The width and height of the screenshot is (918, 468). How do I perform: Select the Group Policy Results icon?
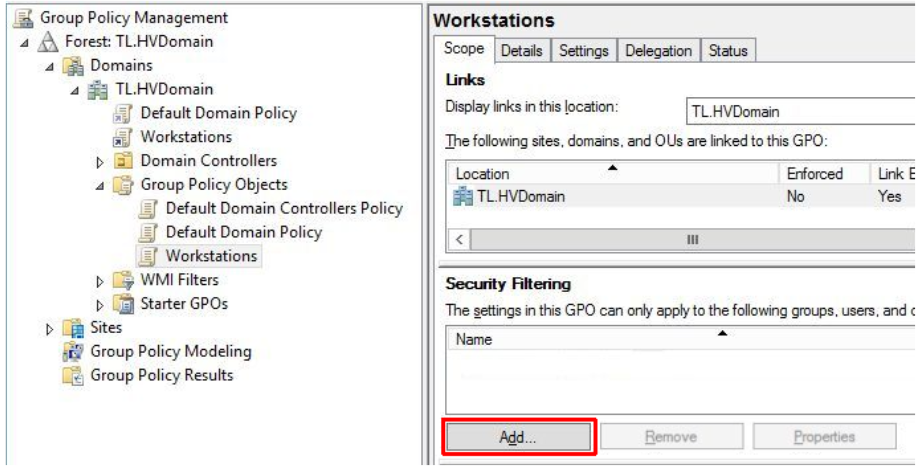73,376
